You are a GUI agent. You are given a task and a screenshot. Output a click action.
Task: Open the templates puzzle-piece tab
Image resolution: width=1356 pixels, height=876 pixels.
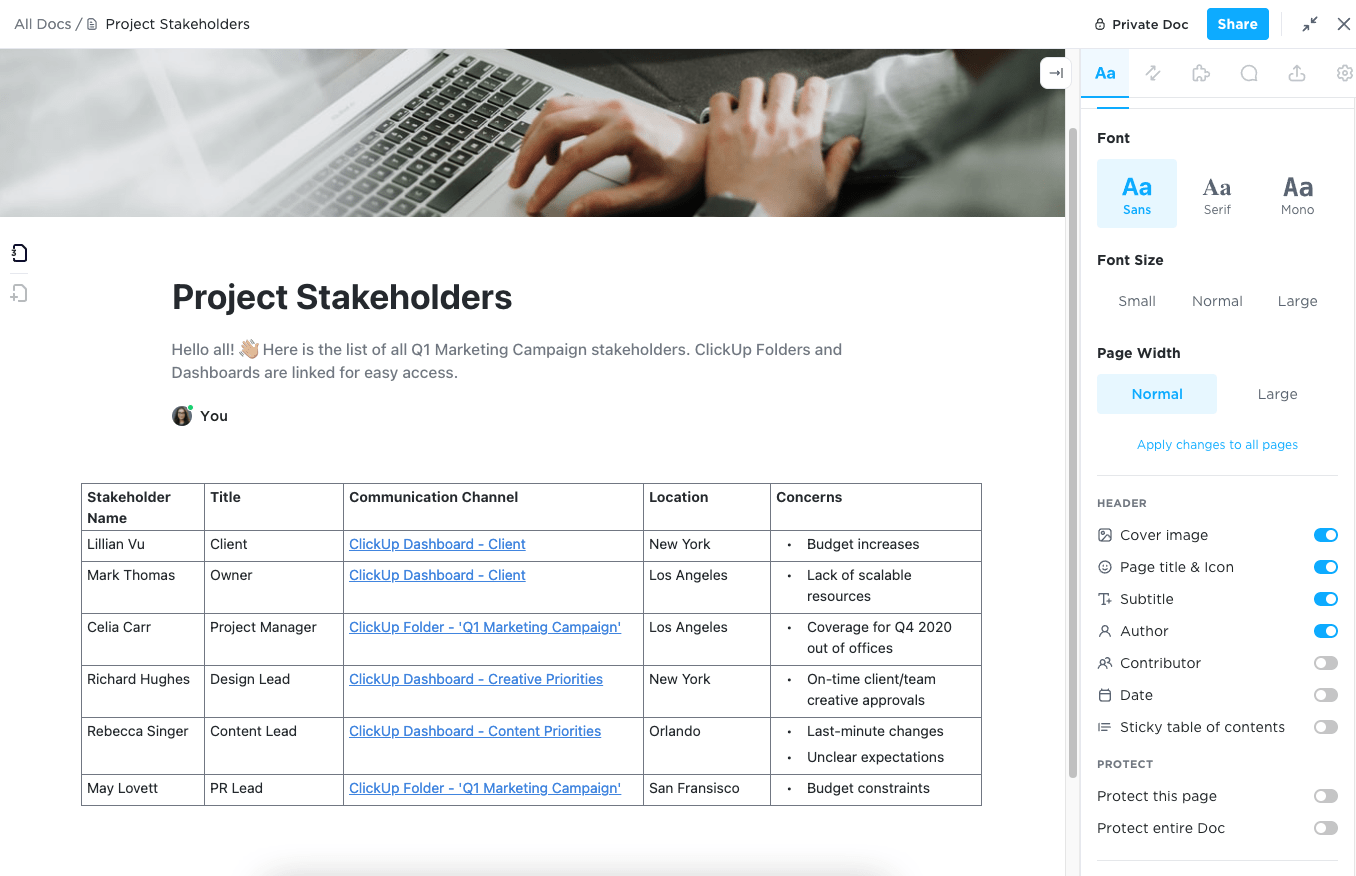1201,73
